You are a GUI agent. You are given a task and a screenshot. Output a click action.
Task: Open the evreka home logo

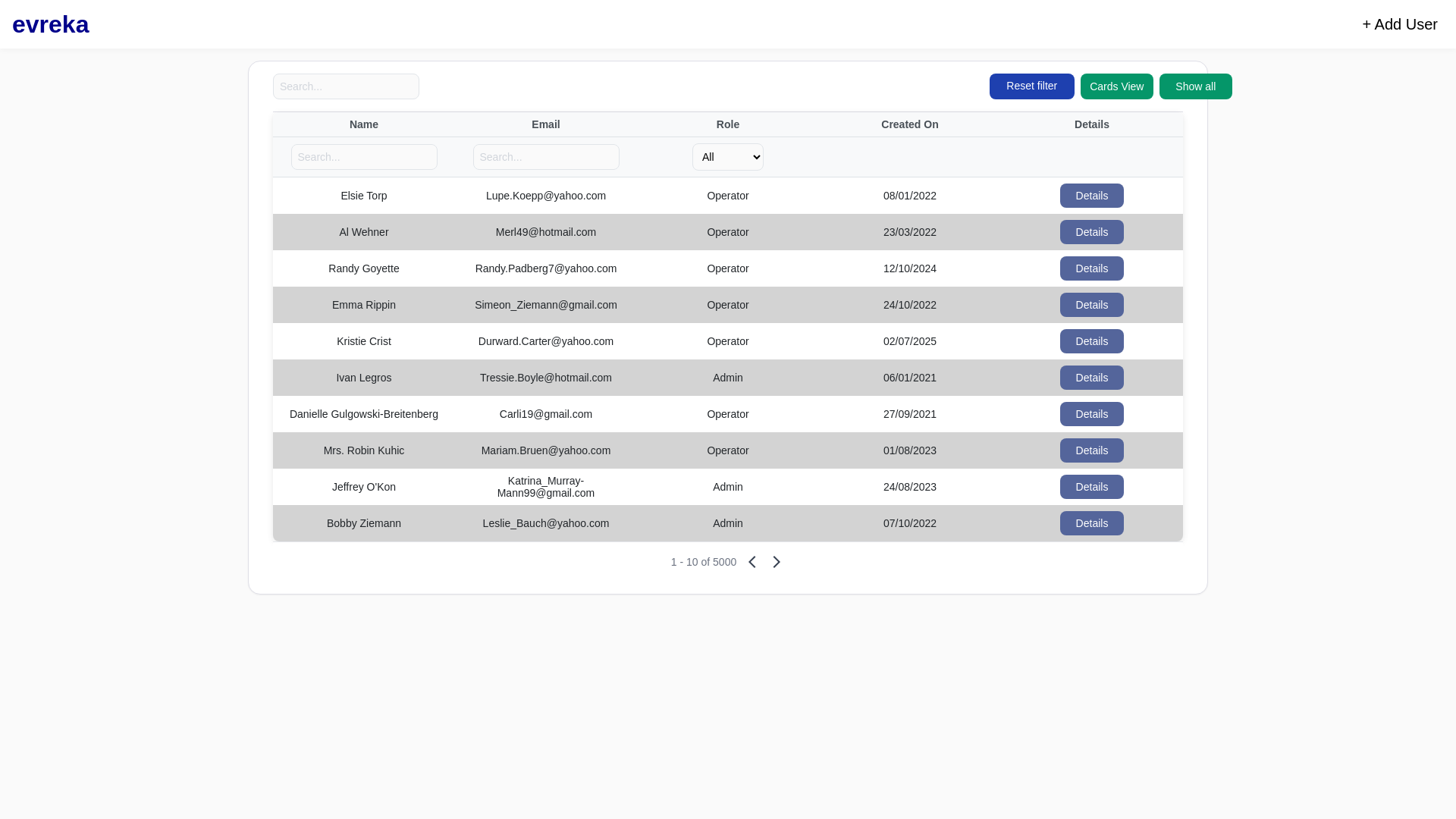(x=51, y=24)
